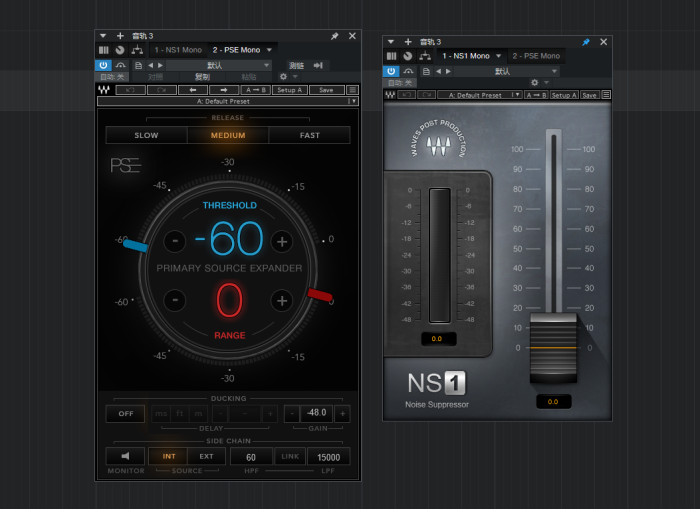The width and height of the screenshot is (700, 509).
Task: Go to next preset in PSE window
Action: (160, 65)
